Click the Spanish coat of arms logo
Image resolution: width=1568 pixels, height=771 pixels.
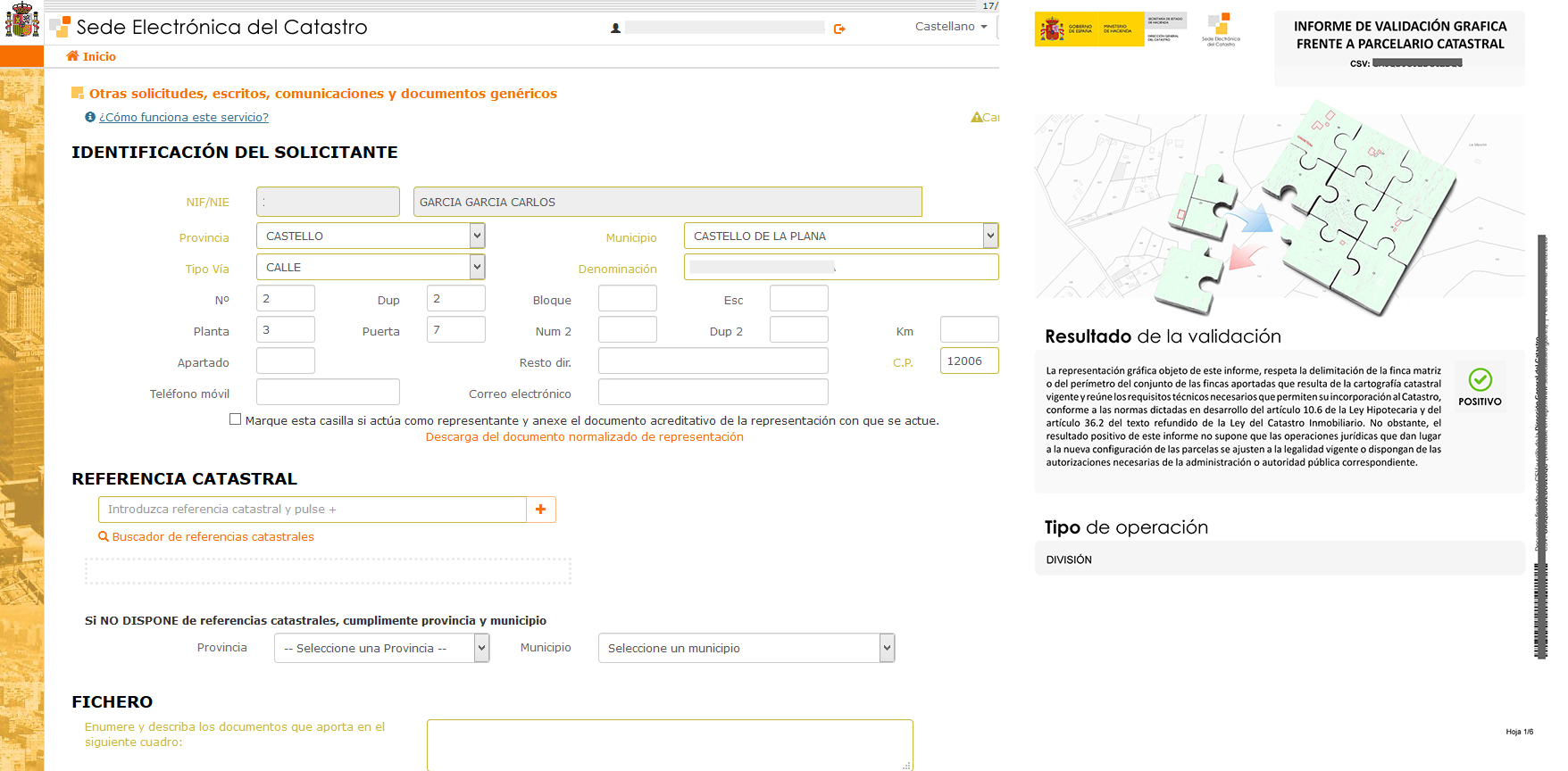[x=21, y=21]
